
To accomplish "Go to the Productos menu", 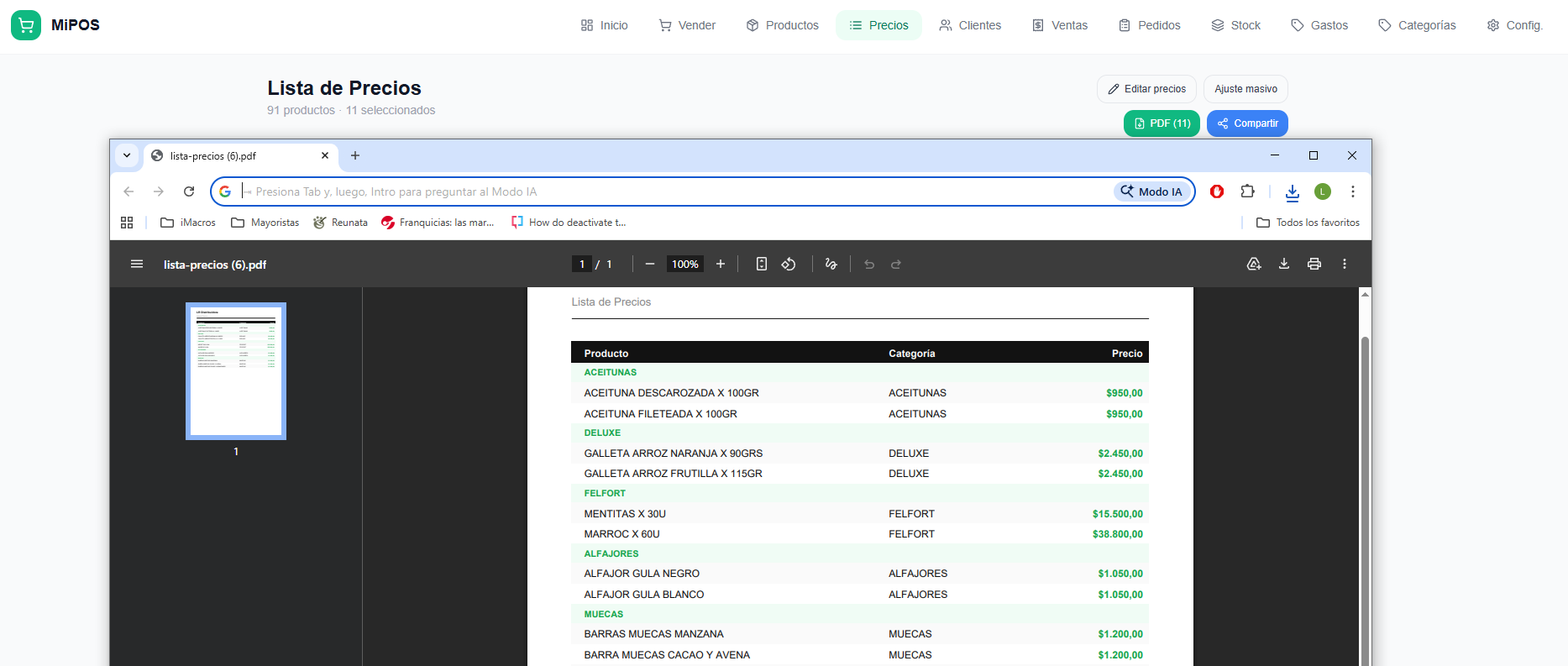I will click(x=782, y=25).
